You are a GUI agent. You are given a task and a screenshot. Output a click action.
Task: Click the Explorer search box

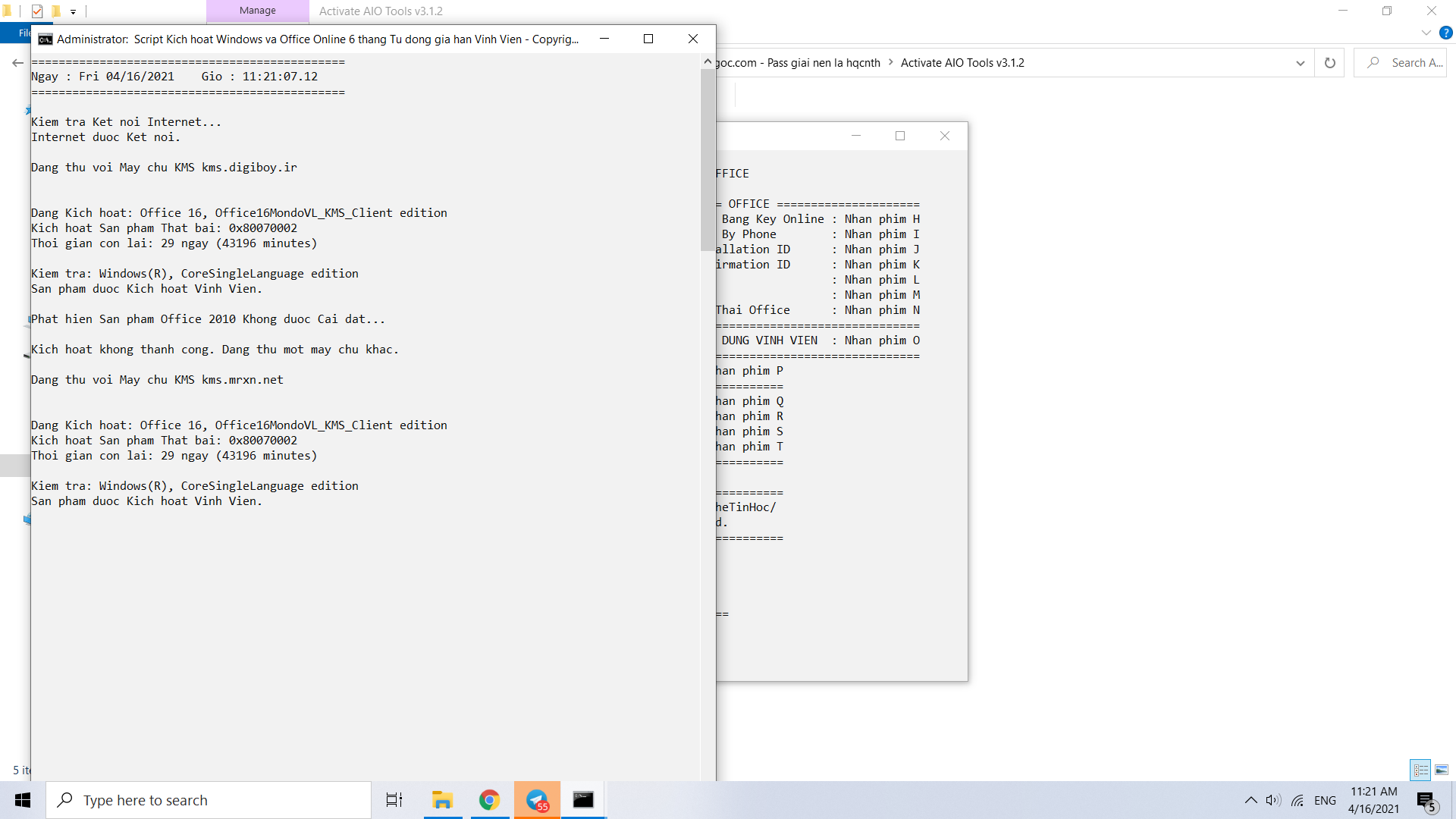point(1400,63)
